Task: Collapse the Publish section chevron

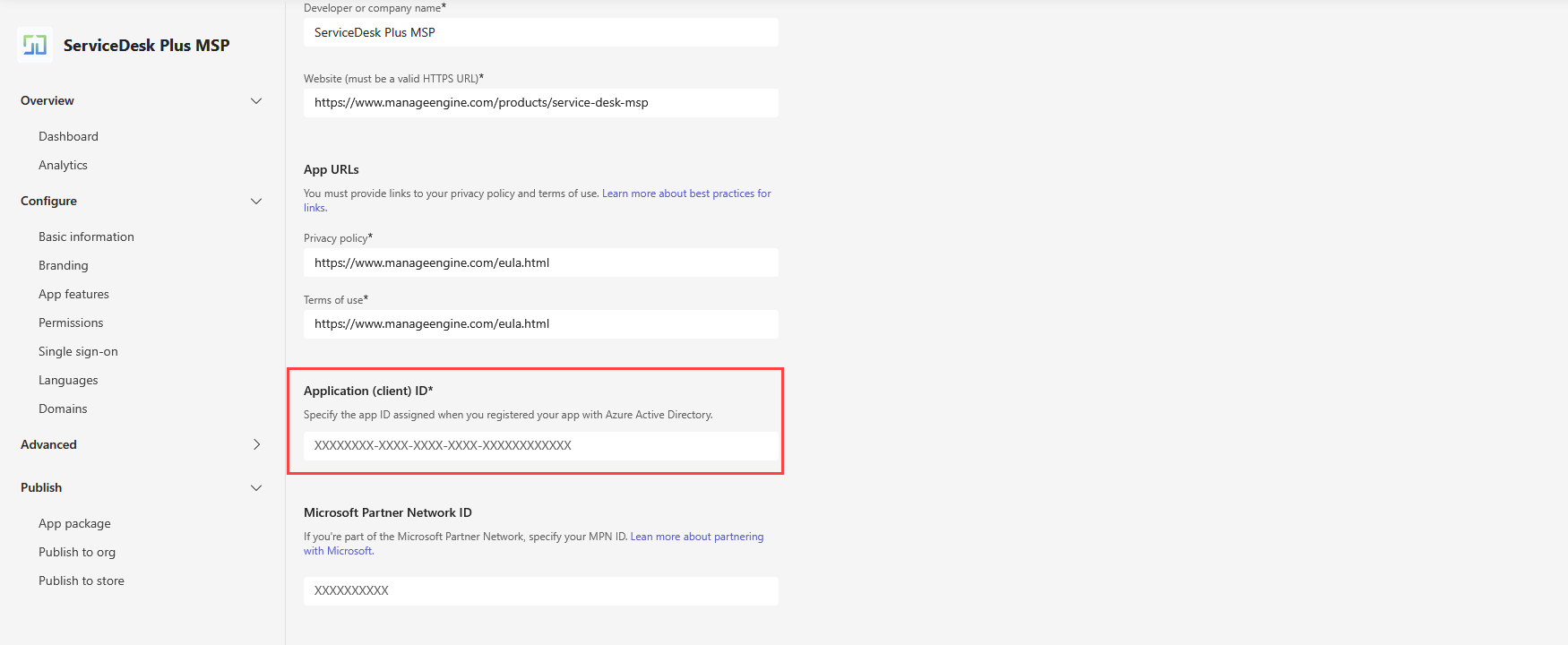Action: [x=256, y=488]
